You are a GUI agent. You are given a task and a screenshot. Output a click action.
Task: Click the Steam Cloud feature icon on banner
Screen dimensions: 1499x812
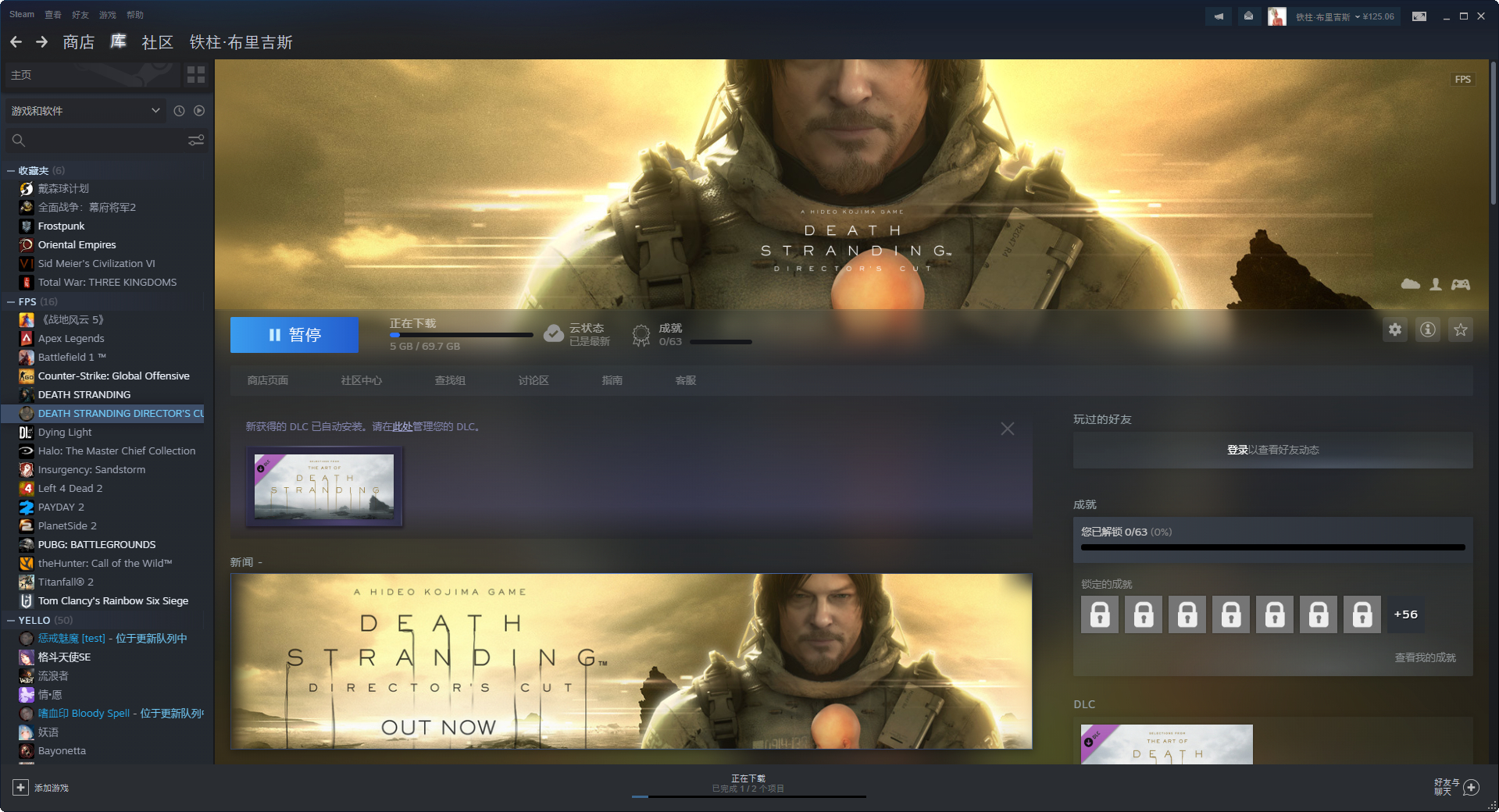pos(1411,284)
